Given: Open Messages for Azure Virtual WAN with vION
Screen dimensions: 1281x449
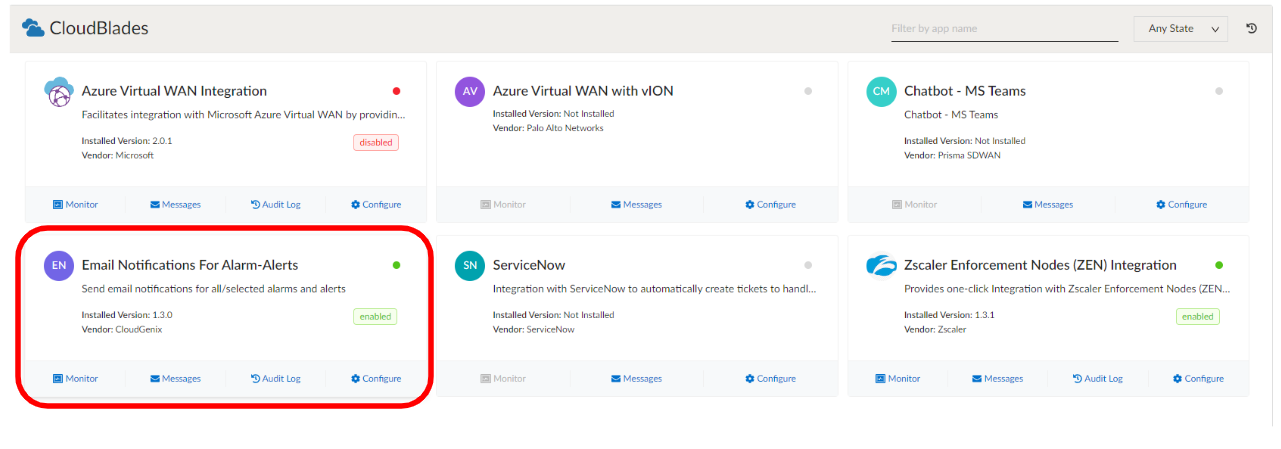Looking at the screenshot, I should tap(636, 204).
